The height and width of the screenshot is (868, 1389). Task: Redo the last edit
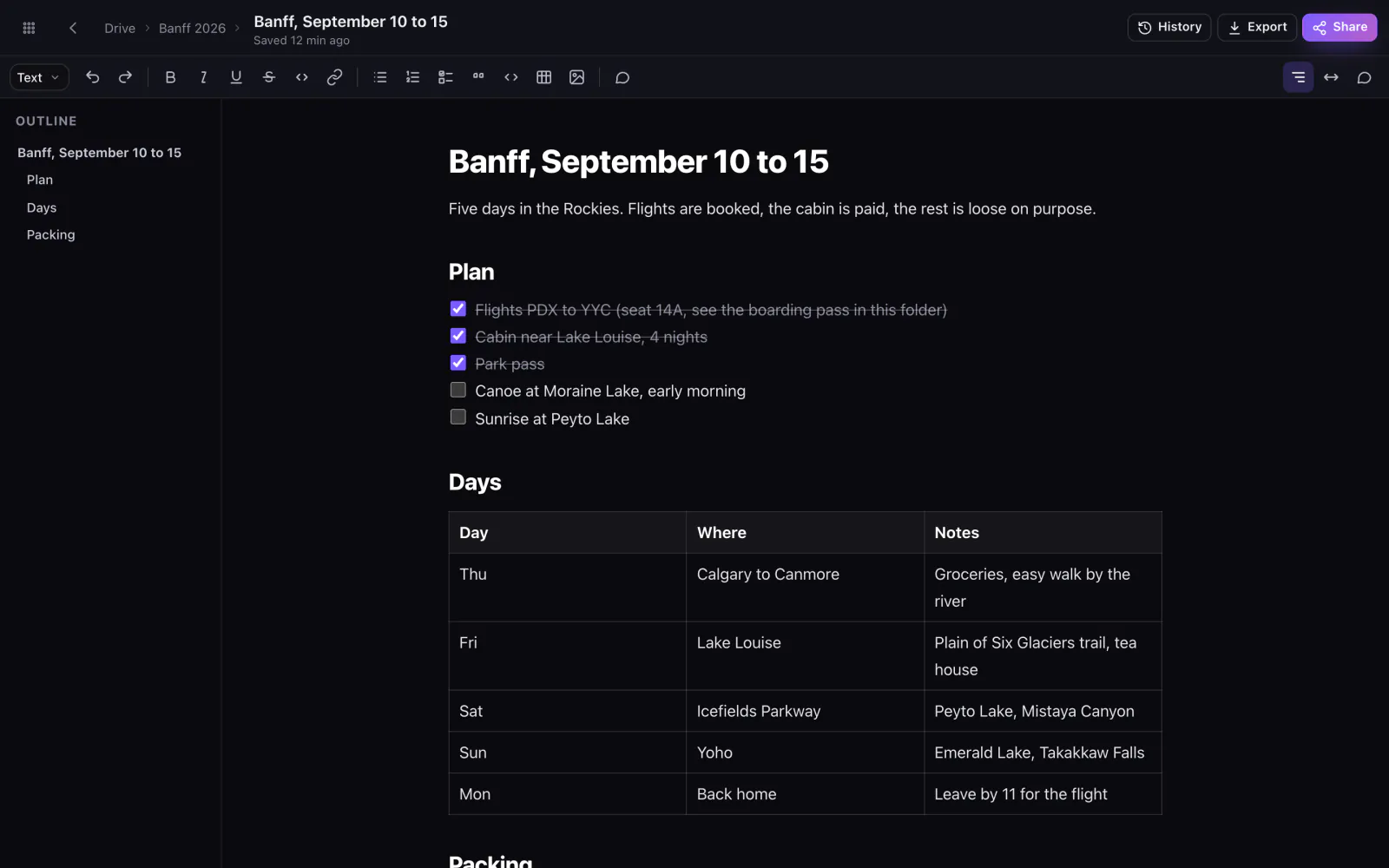pos(125,77)
